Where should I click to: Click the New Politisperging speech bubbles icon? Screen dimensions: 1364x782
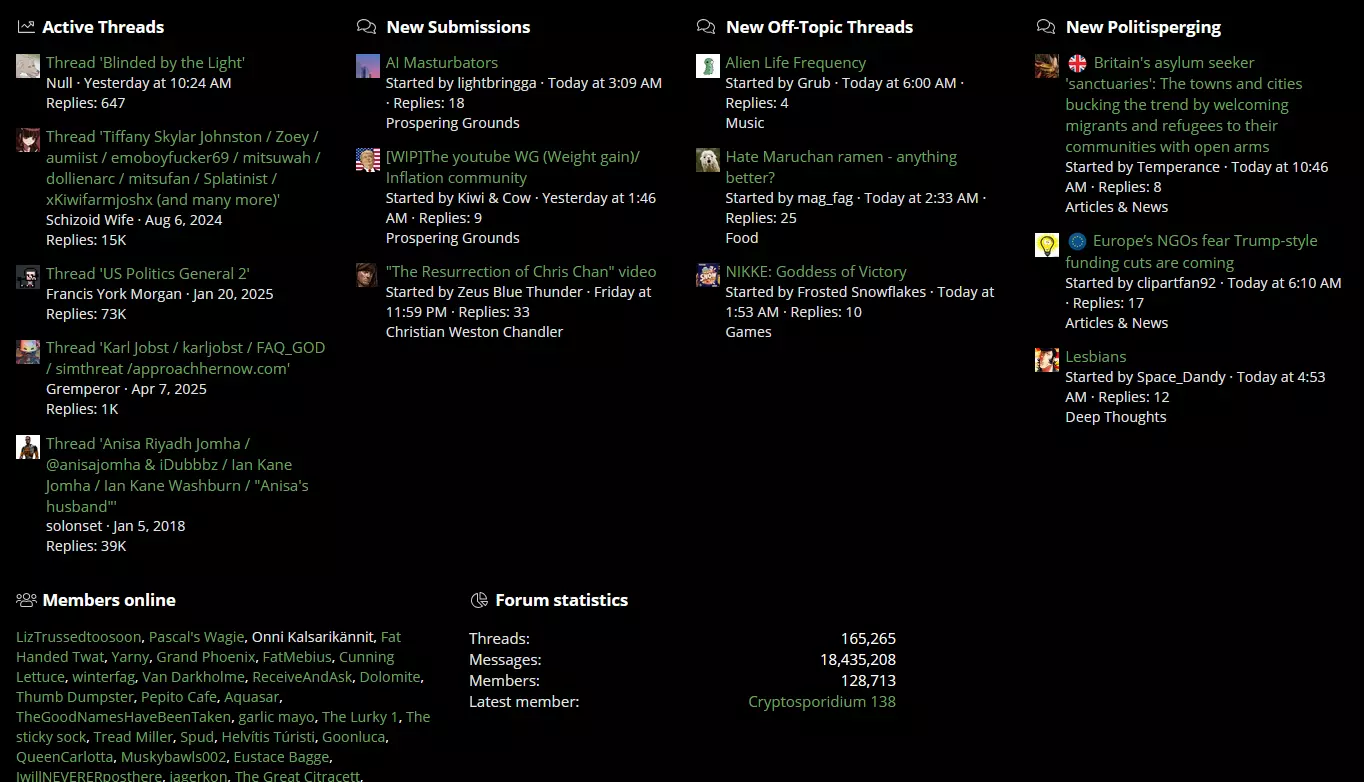[1046, 27]
